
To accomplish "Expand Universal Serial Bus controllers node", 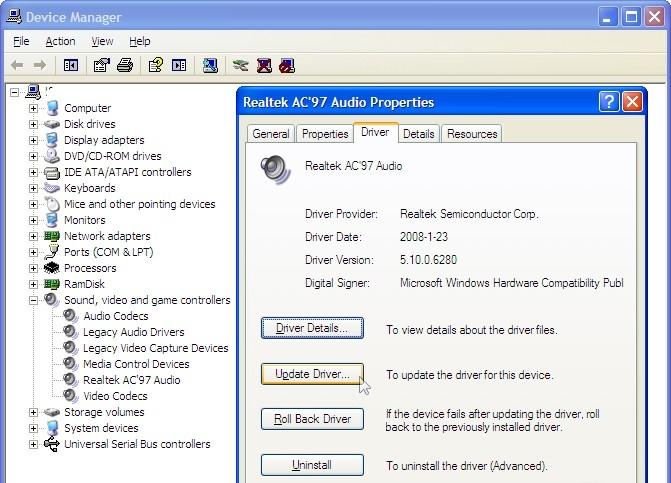I will tap(33, 444).
